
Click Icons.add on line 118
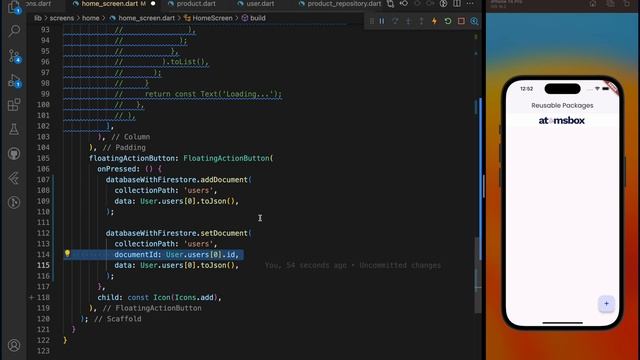pos(194,297)
